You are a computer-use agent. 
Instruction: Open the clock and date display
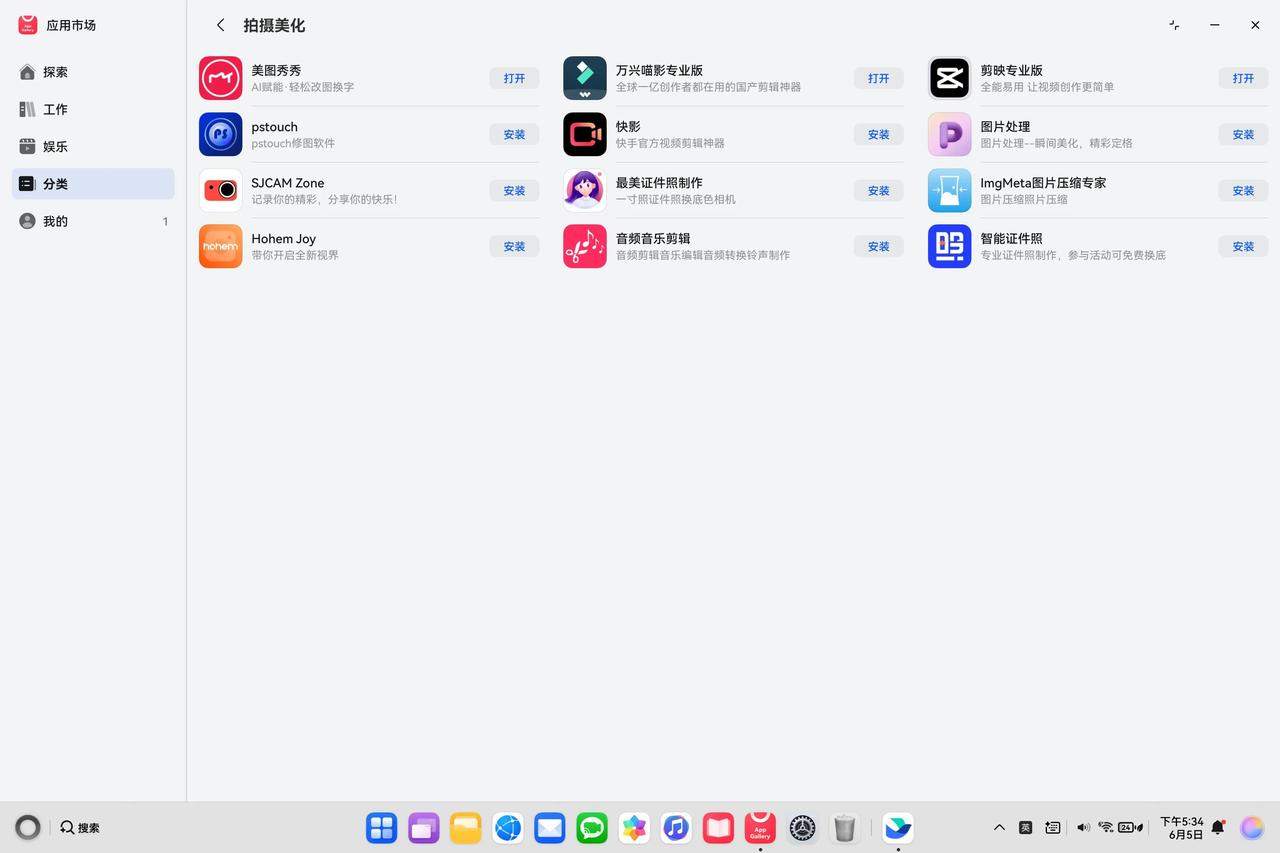(1181, 828)
